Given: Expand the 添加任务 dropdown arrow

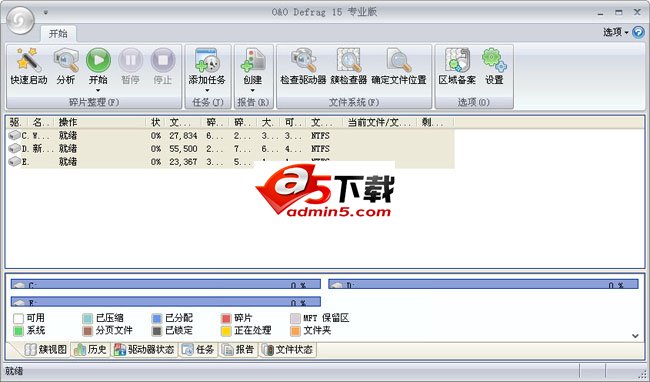Looking at the screenshot, I should (207, 90).
